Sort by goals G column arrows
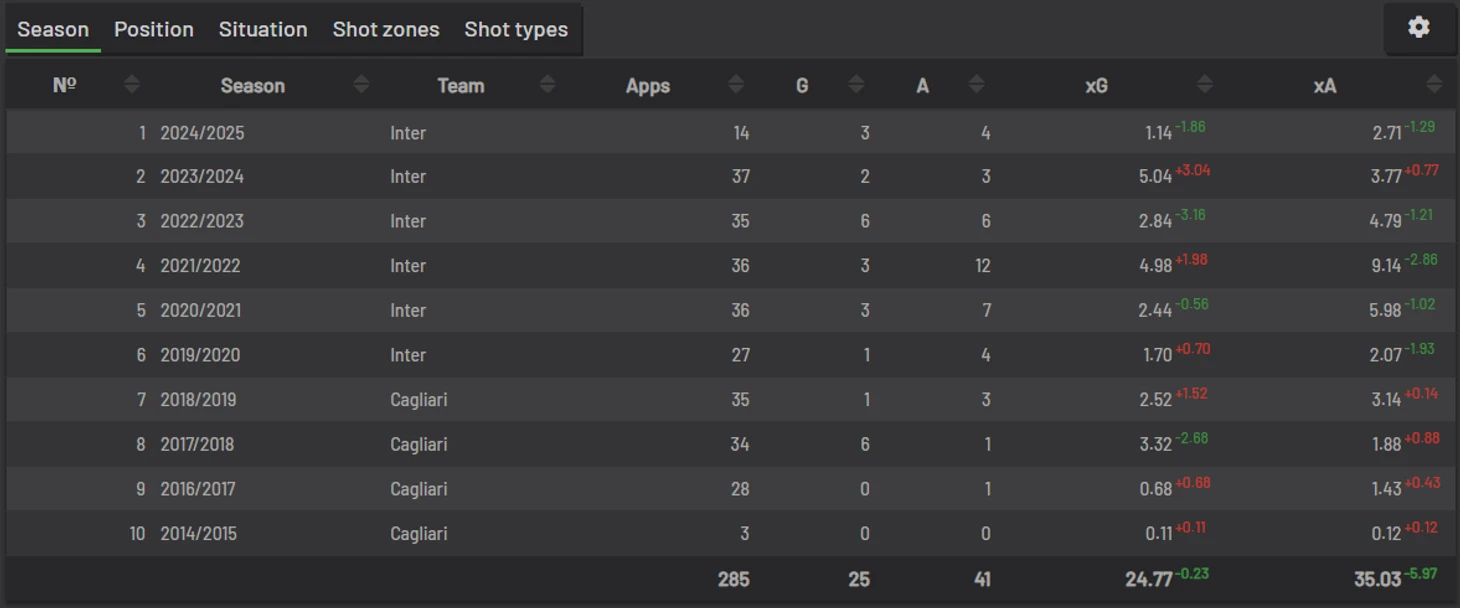1460x608 pixels. [x=856, y=85]
